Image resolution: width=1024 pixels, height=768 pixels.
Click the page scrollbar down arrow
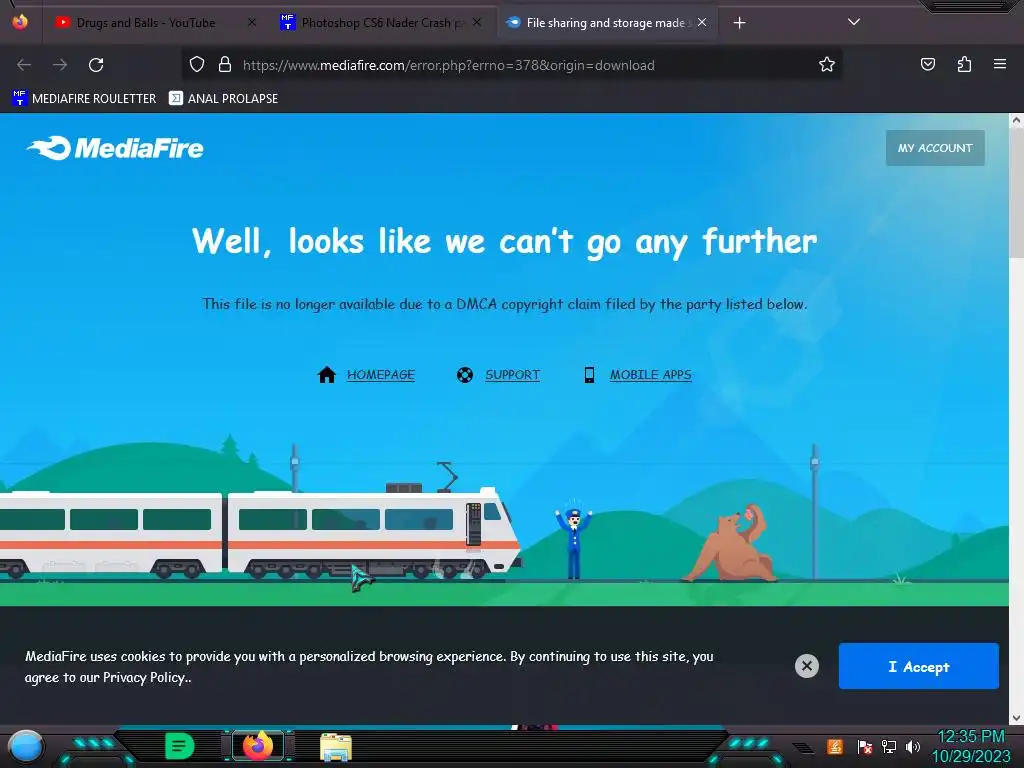(x=1016, y=718)
